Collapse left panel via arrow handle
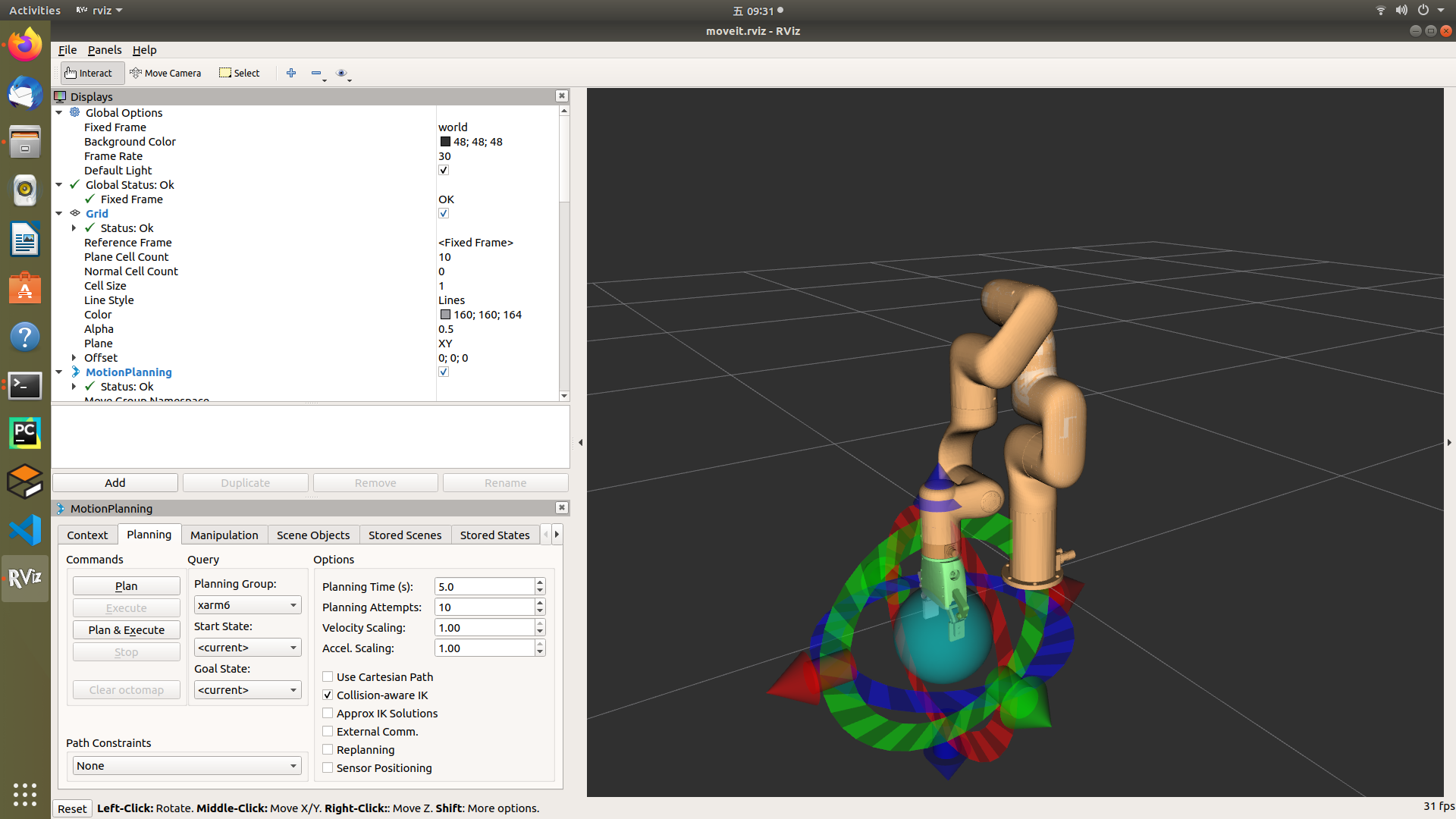 (x=580, y=442)
